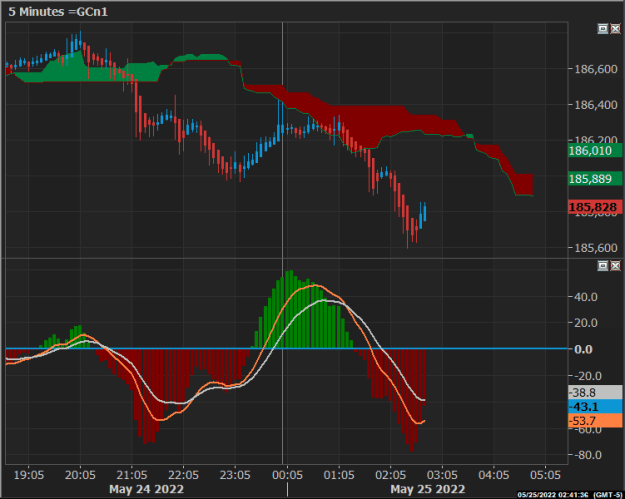
Task: Click the 20:05 time axis label
Action: tap(80, 475)
